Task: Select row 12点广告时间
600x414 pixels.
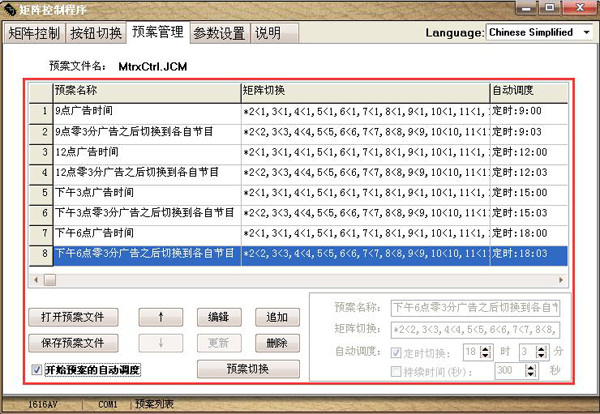Action: tap(298, 153)
